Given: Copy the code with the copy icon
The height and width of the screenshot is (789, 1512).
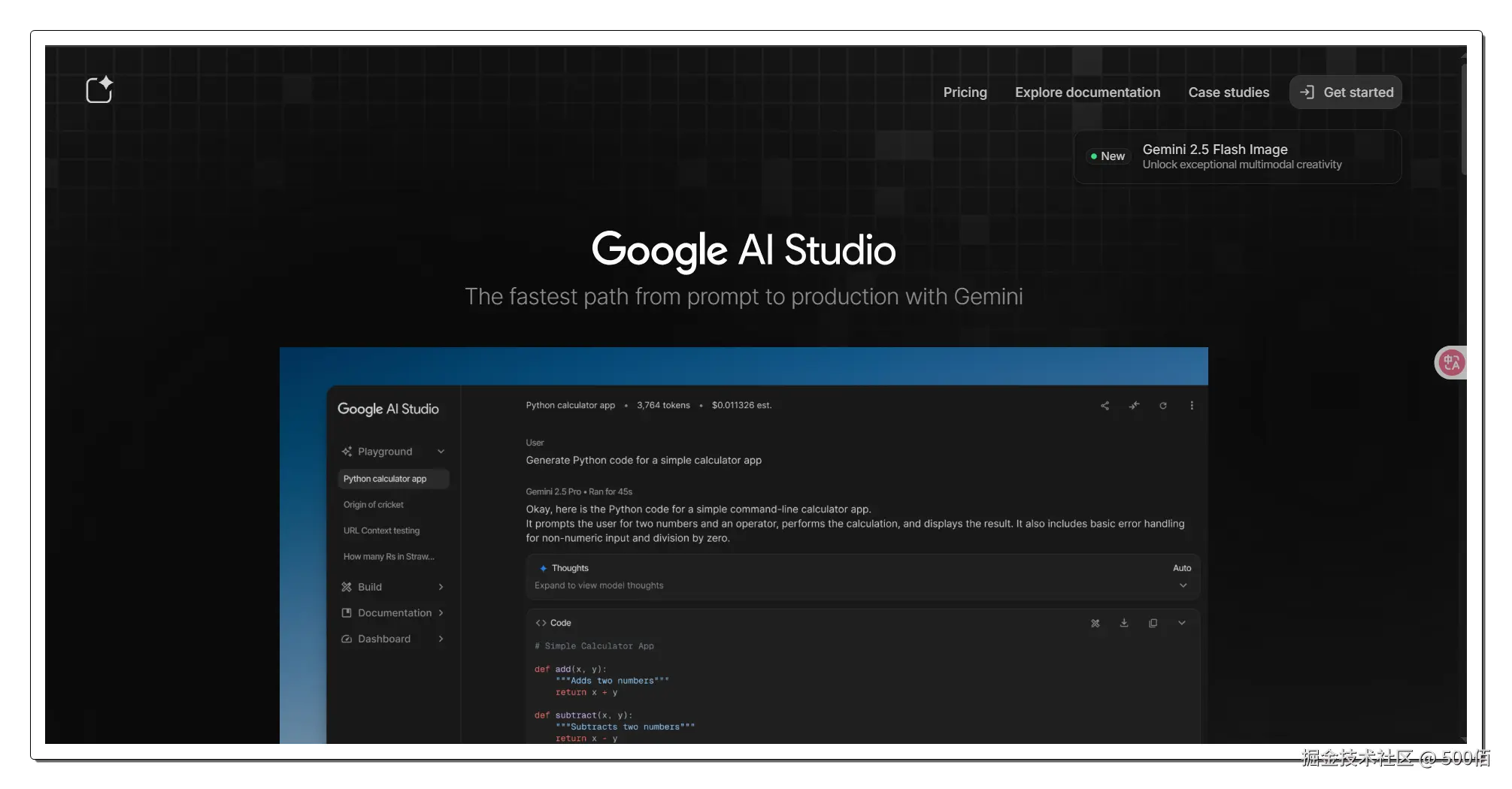Looking at the screenshot, I should [x=1153, y=623].
